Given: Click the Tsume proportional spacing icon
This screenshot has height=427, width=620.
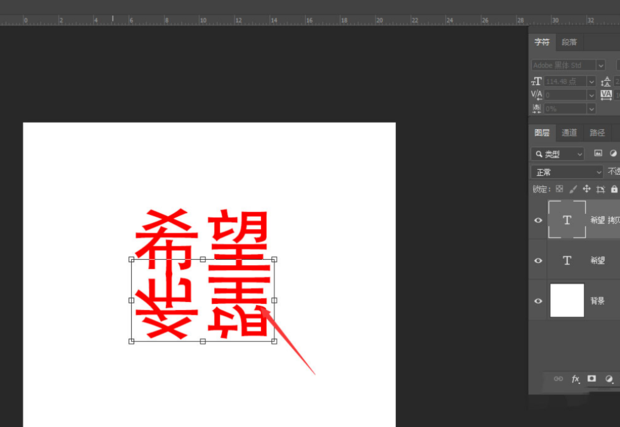Looking at the screenshot, I should (x=537, y=108).
